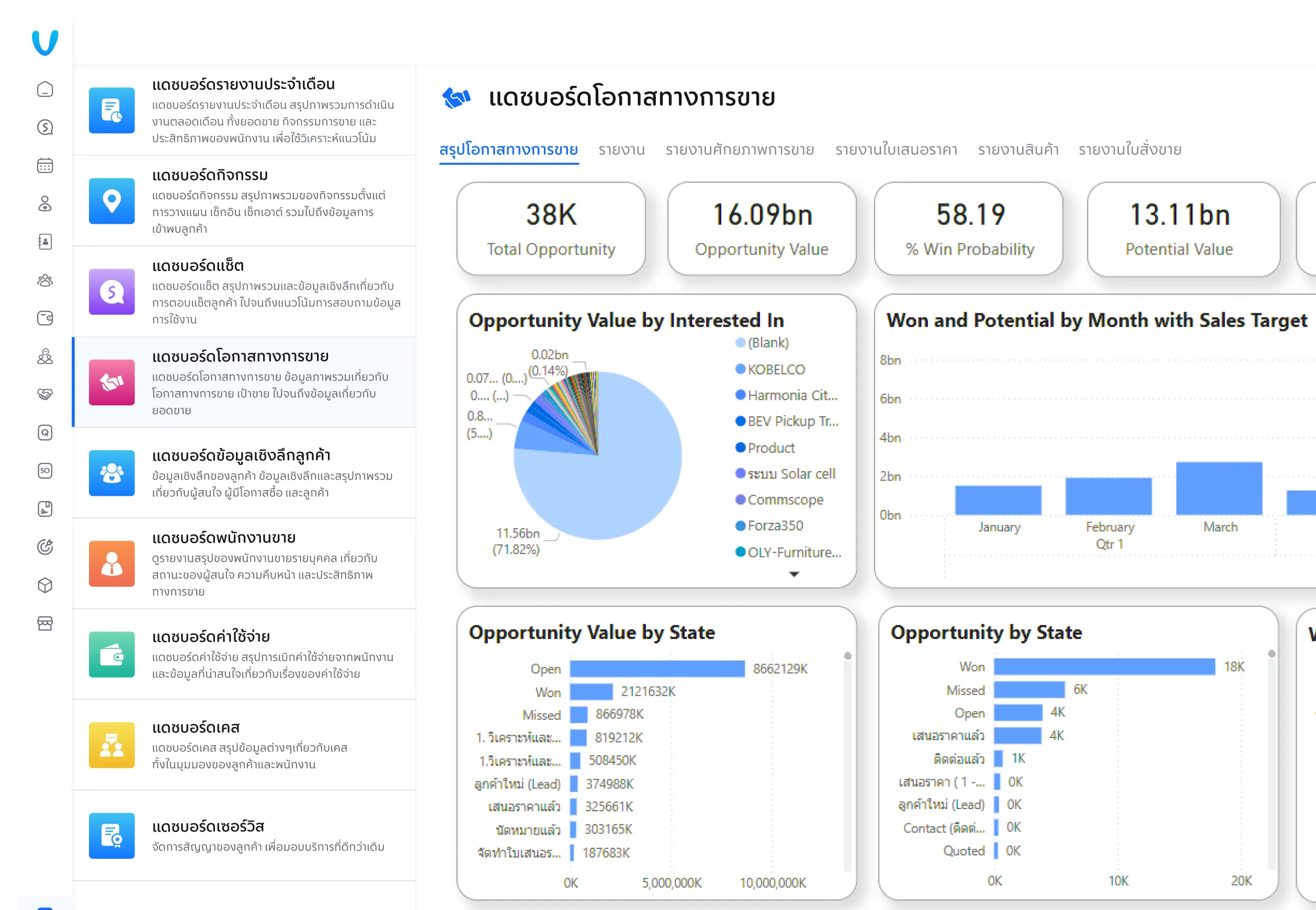Click the customer insight people icon

(112, 473)
